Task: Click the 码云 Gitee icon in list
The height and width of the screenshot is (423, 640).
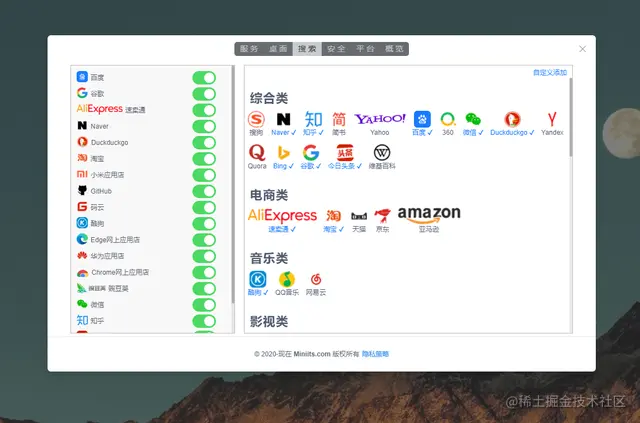Action: 82,207
